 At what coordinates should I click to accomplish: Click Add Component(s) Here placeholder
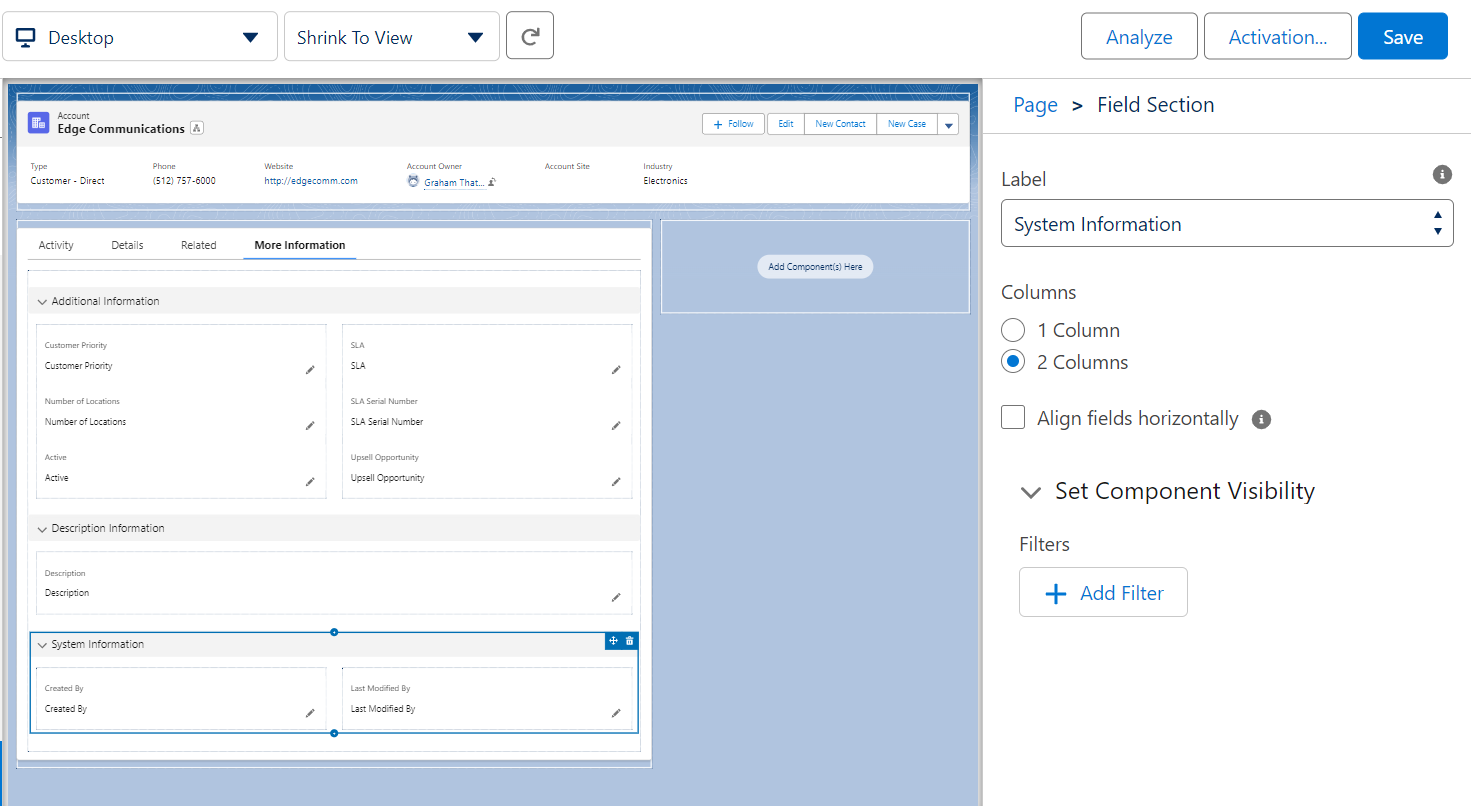815,267
